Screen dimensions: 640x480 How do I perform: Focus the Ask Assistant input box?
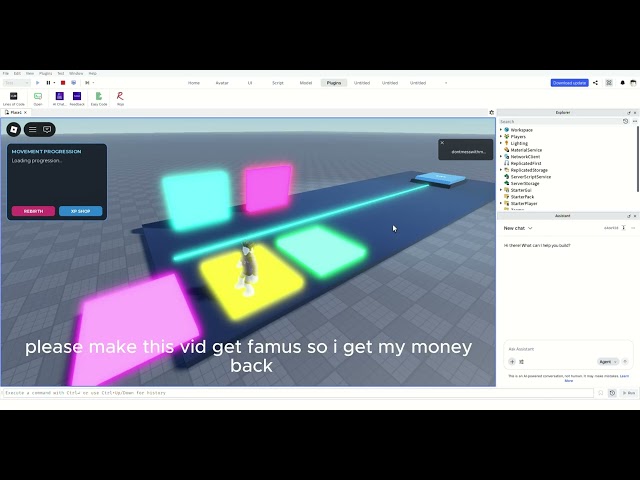(x=567, y=349)
